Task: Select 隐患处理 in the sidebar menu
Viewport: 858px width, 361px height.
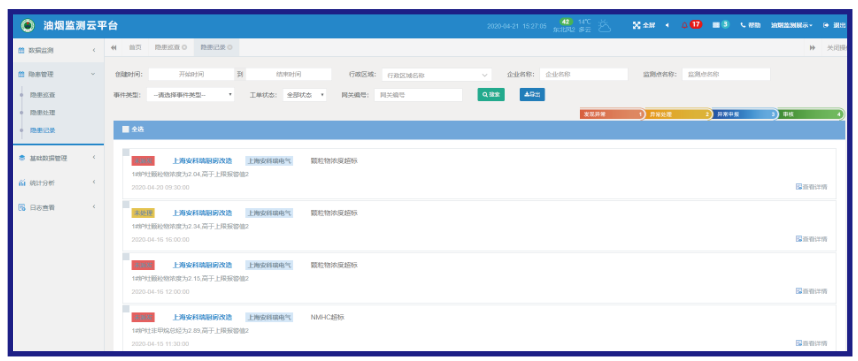Action: [43, 112]
